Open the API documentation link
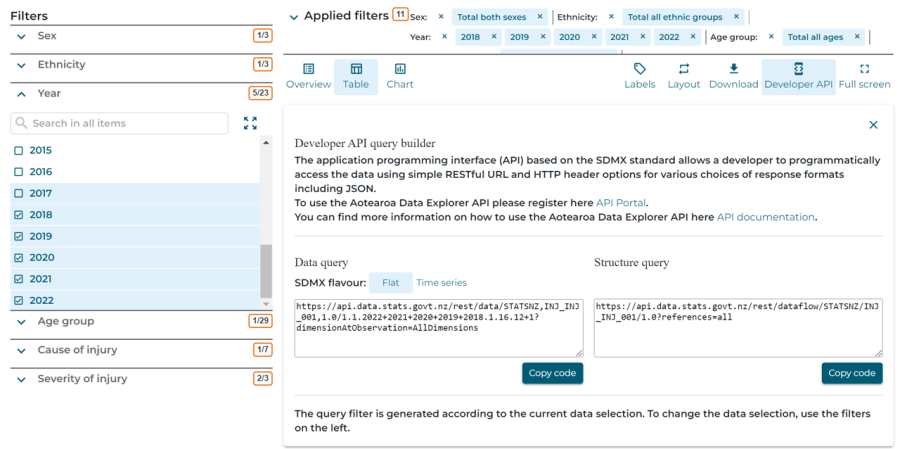 coord(765,217)
